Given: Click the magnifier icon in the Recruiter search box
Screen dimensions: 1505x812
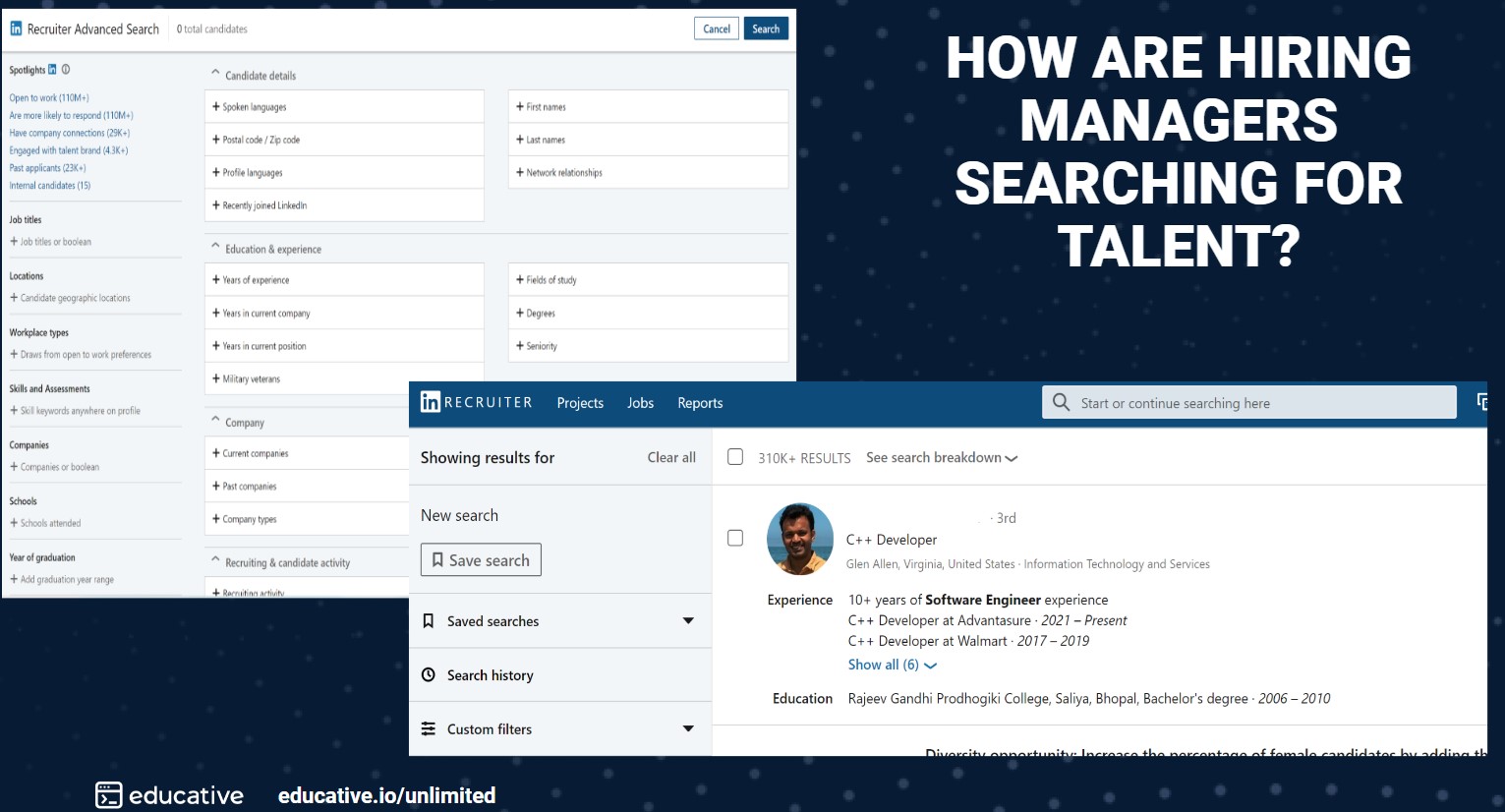Looking at the screenshot, I should click(1061, 402).
